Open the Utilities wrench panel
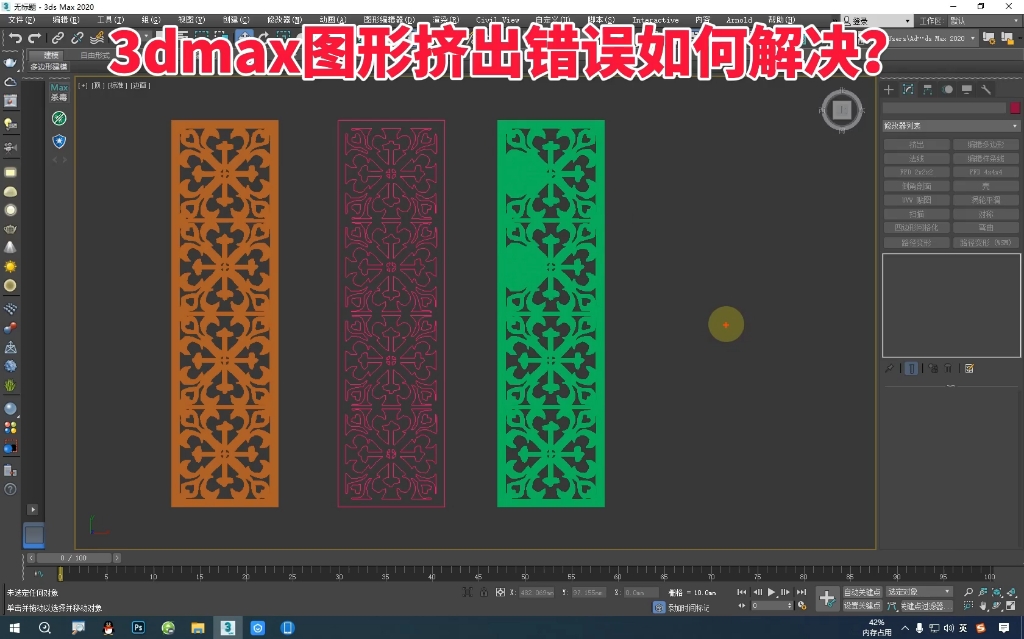This screenshot has height=639, width=1024. pyautogui.click(x=986, y=89)
